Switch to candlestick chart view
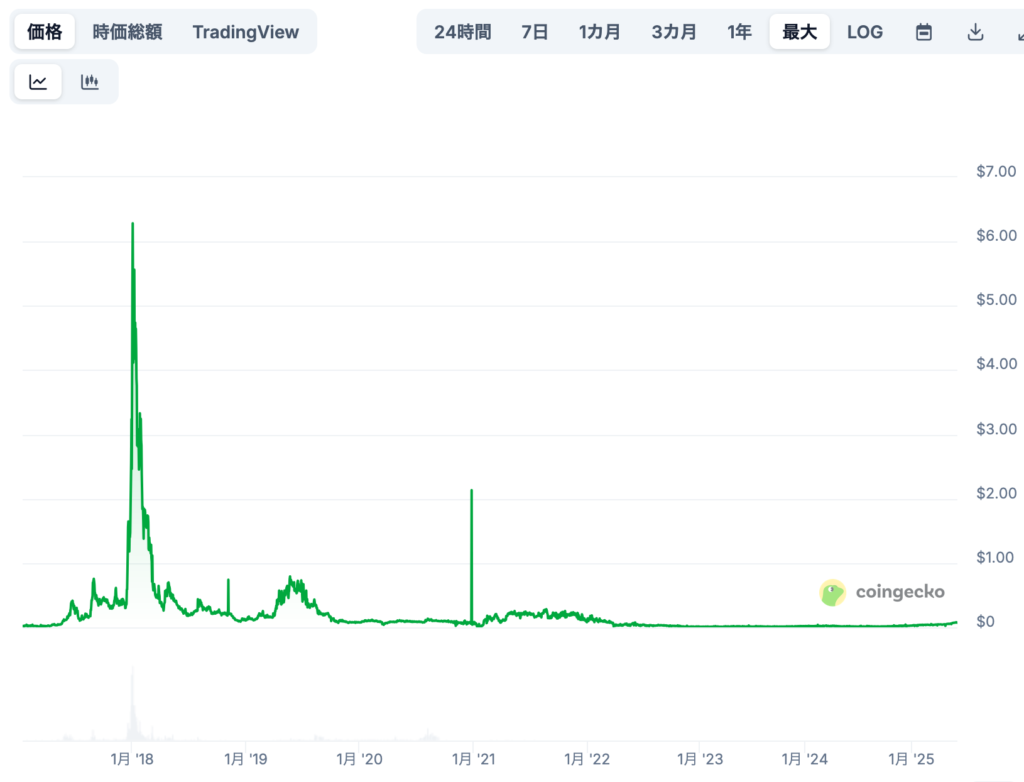Viewport: 1024px width, 782px height. 89,82
